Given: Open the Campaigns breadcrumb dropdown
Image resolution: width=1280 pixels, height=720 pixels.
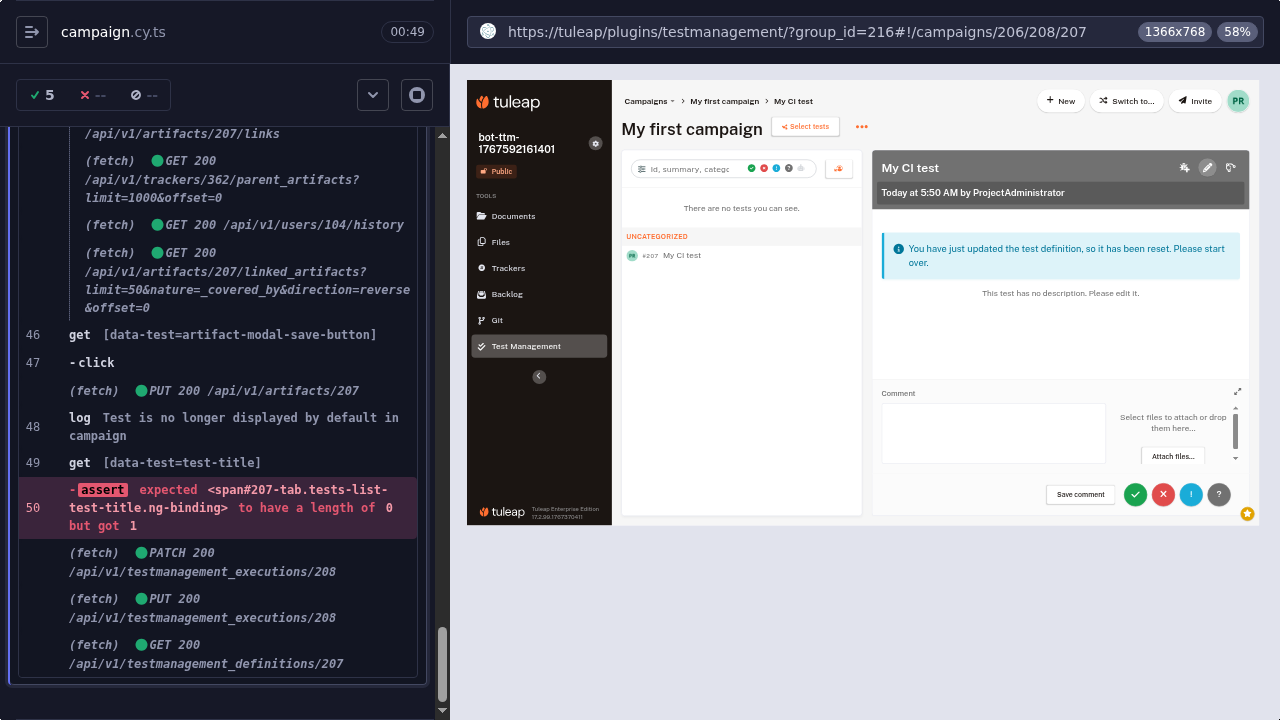Looking at the screenshot, I should click(x=649, y=101).
